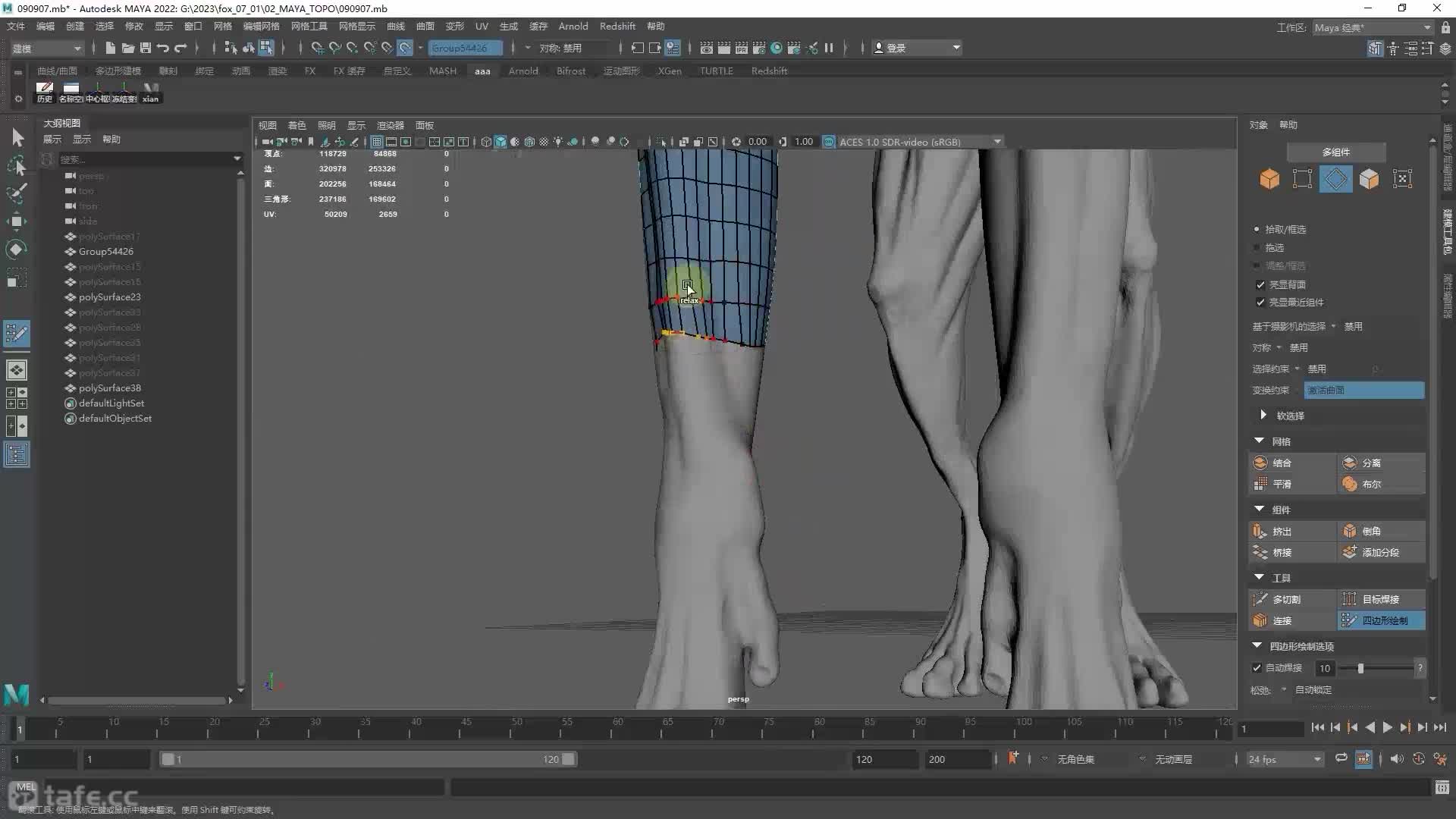
Task: Select face mode cube icon in modeling toolkit
Action: tap(1369, 179)
